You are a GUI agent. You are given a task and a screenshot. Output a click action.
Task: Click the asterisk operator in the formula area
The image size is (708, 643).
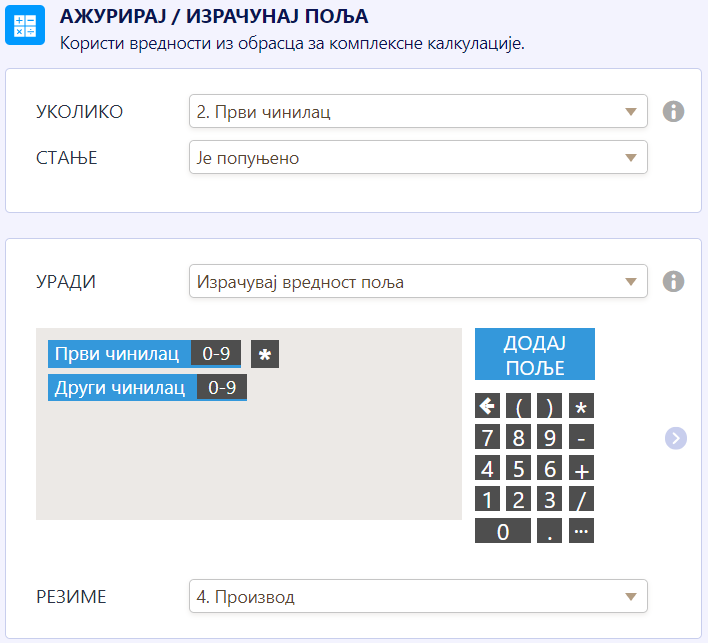[265, 355]
